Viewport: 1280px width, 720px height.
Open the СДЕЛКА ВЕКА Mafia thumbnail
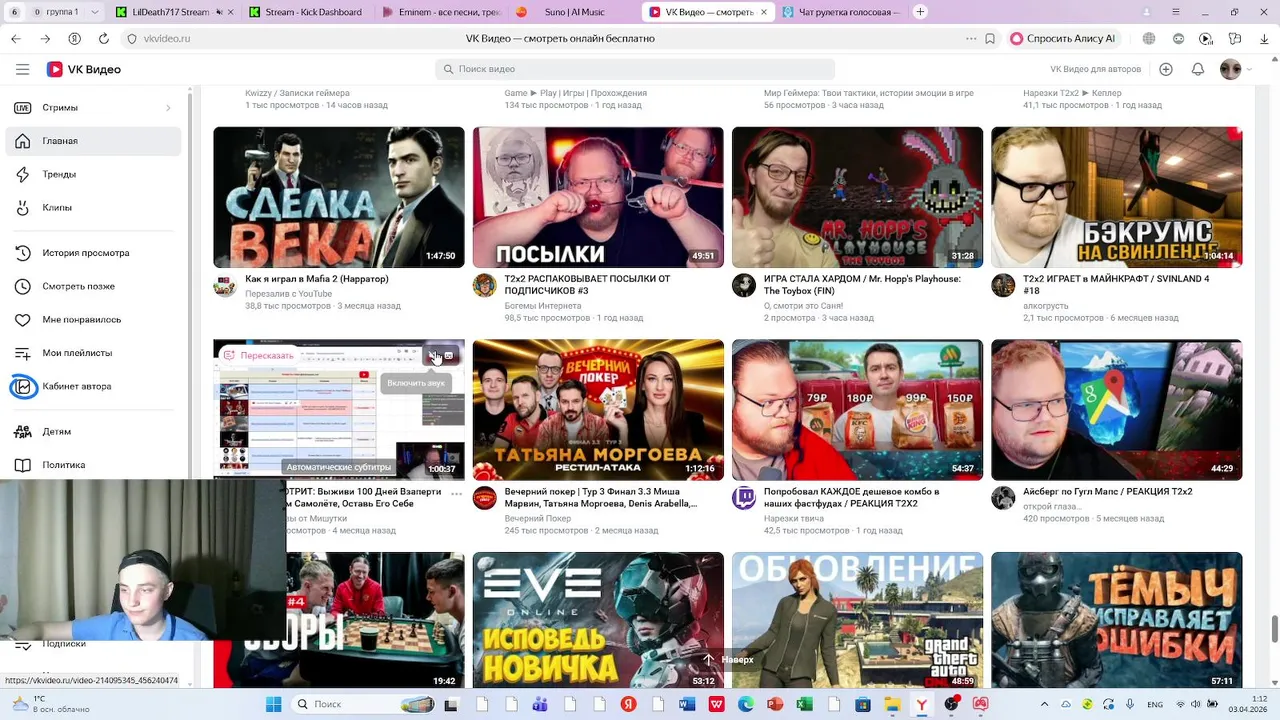(339, 197)
